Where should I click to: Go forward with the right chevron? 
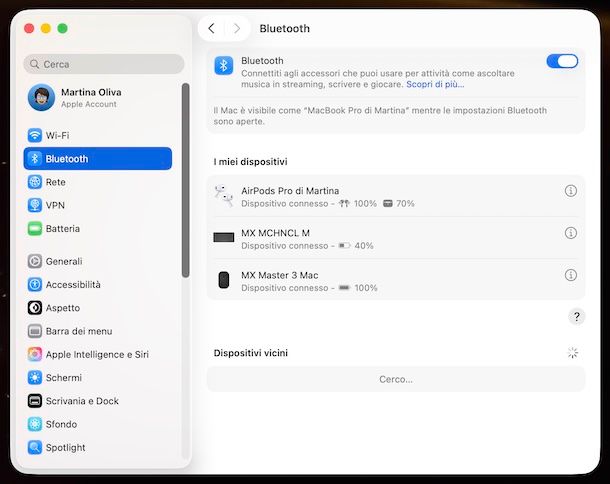point(237,29)
